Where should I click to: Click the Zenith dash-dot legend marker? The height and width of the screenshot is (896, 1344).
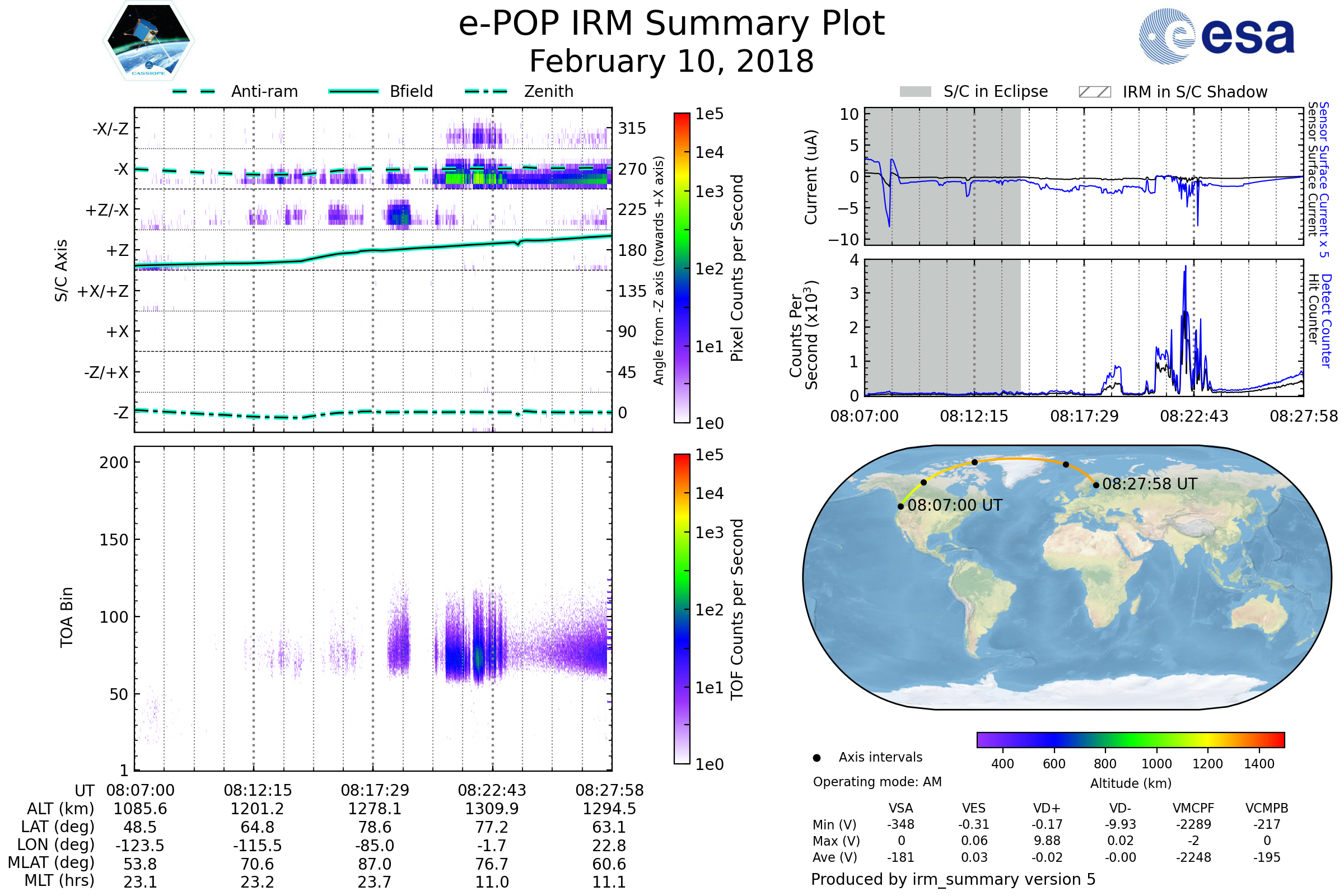486,91
